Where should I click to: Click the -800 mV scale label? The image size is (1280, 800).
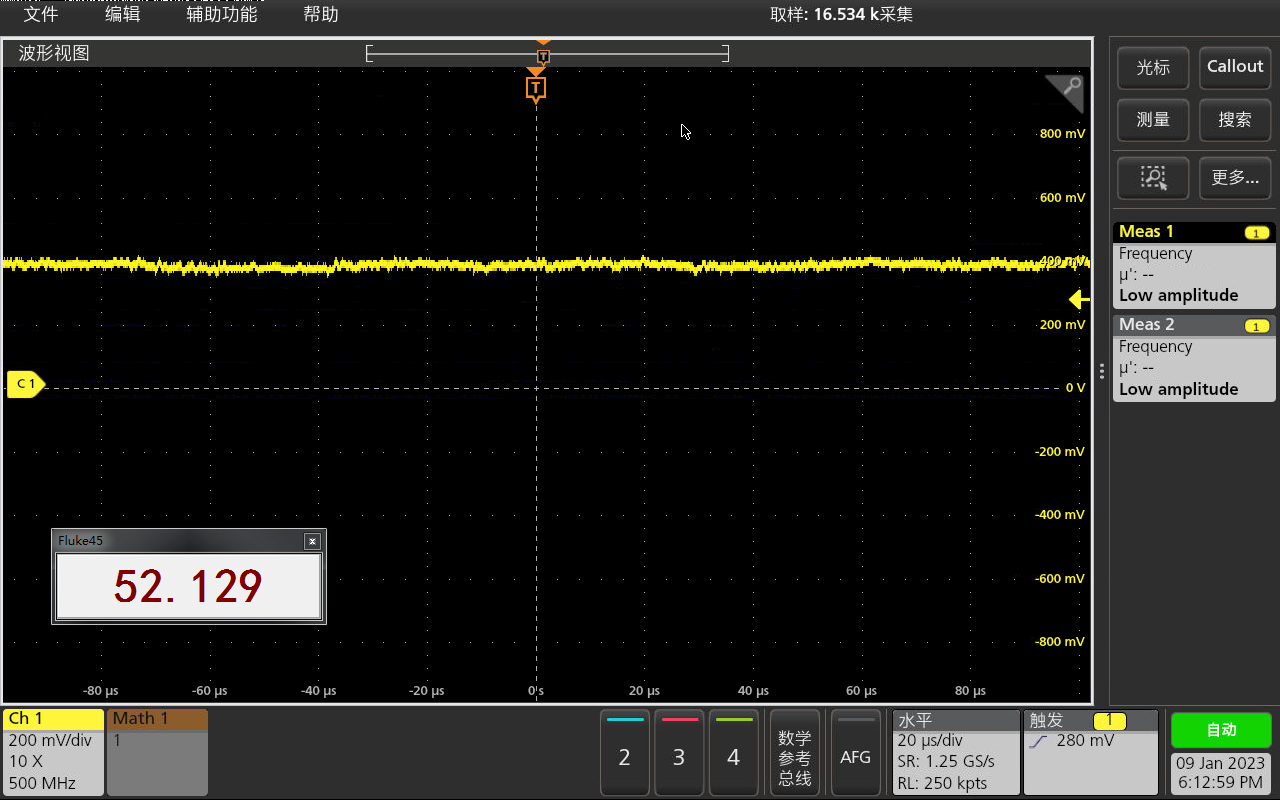[1060, 642]
